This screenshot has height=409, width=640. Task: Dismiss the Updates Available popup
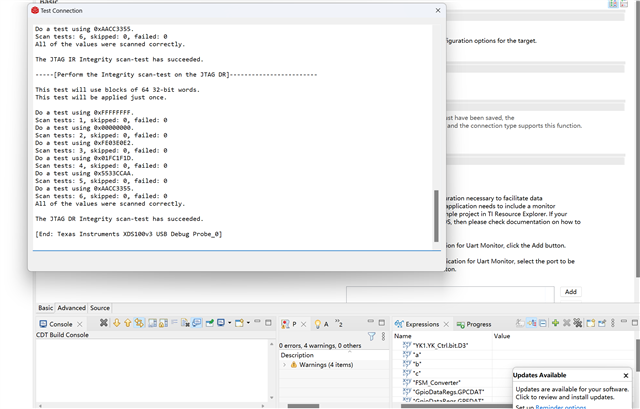[x=626, y=375]
